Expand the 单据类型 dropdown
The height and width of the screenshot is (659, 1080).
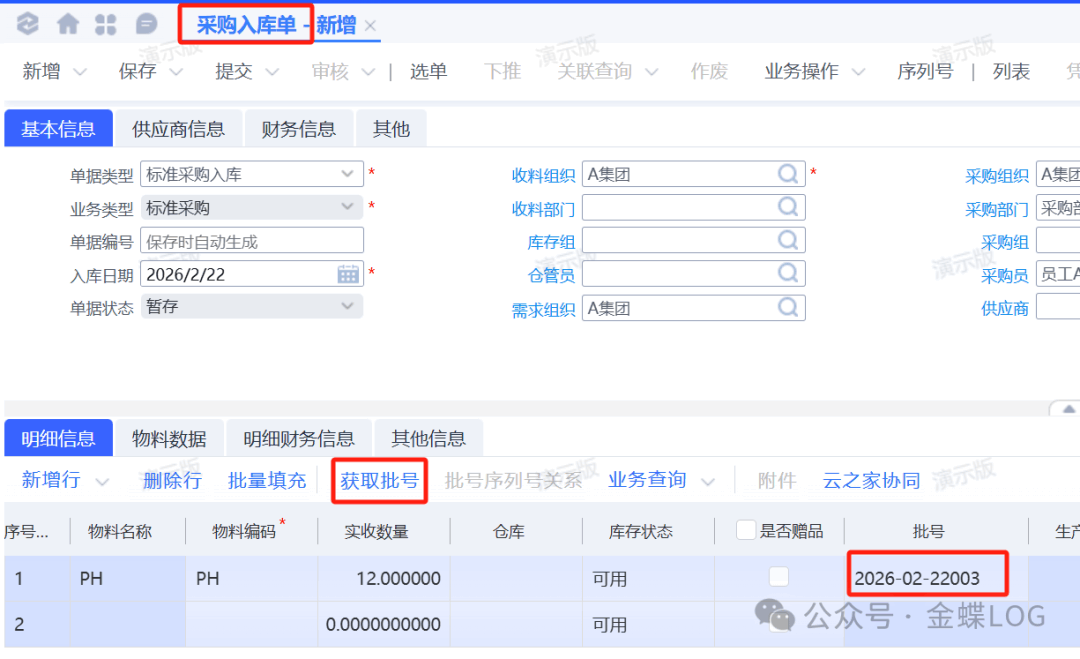348,174
